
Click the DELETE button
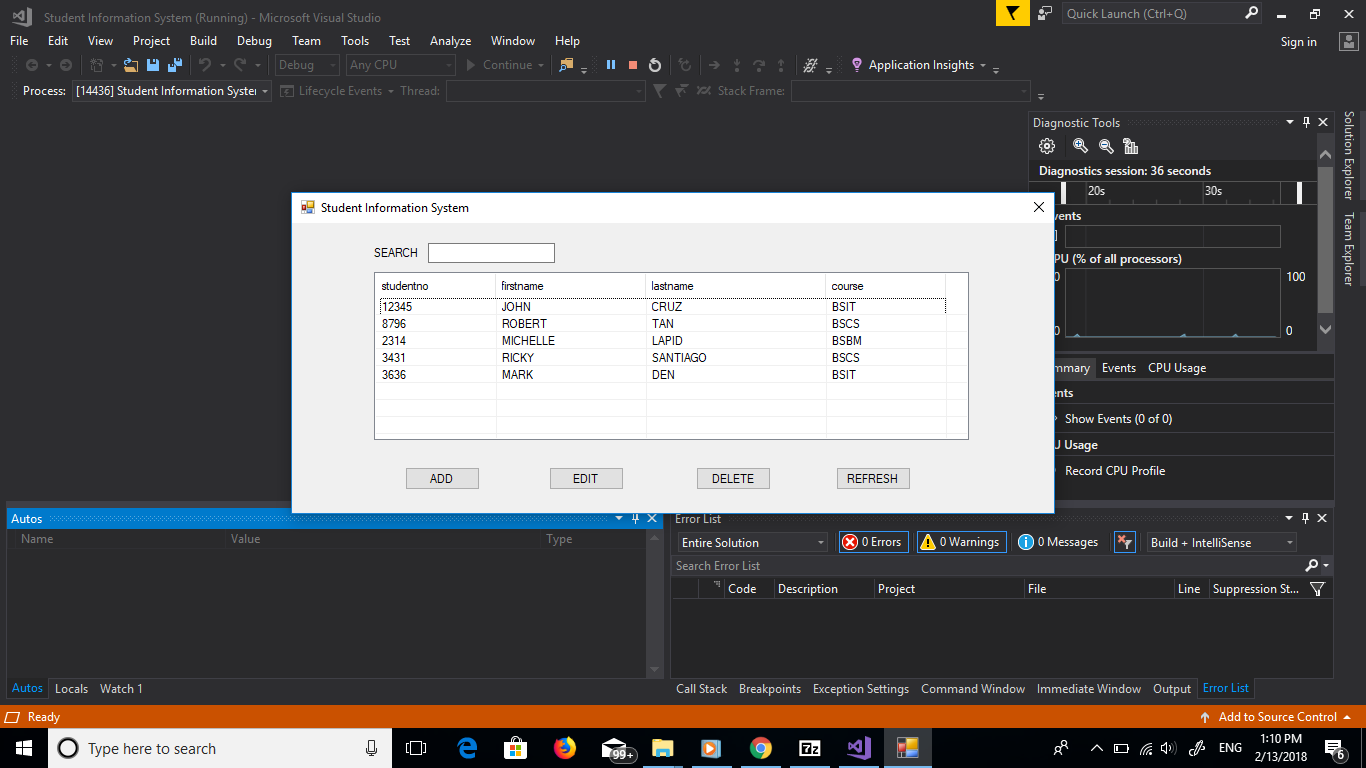[733, 478]
